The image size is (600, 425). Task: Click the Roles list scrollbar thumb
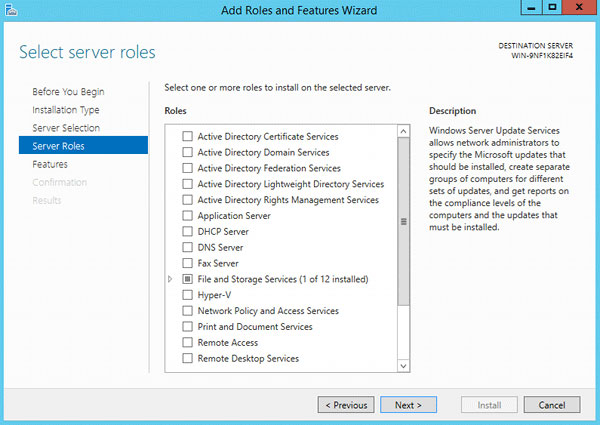403,221
